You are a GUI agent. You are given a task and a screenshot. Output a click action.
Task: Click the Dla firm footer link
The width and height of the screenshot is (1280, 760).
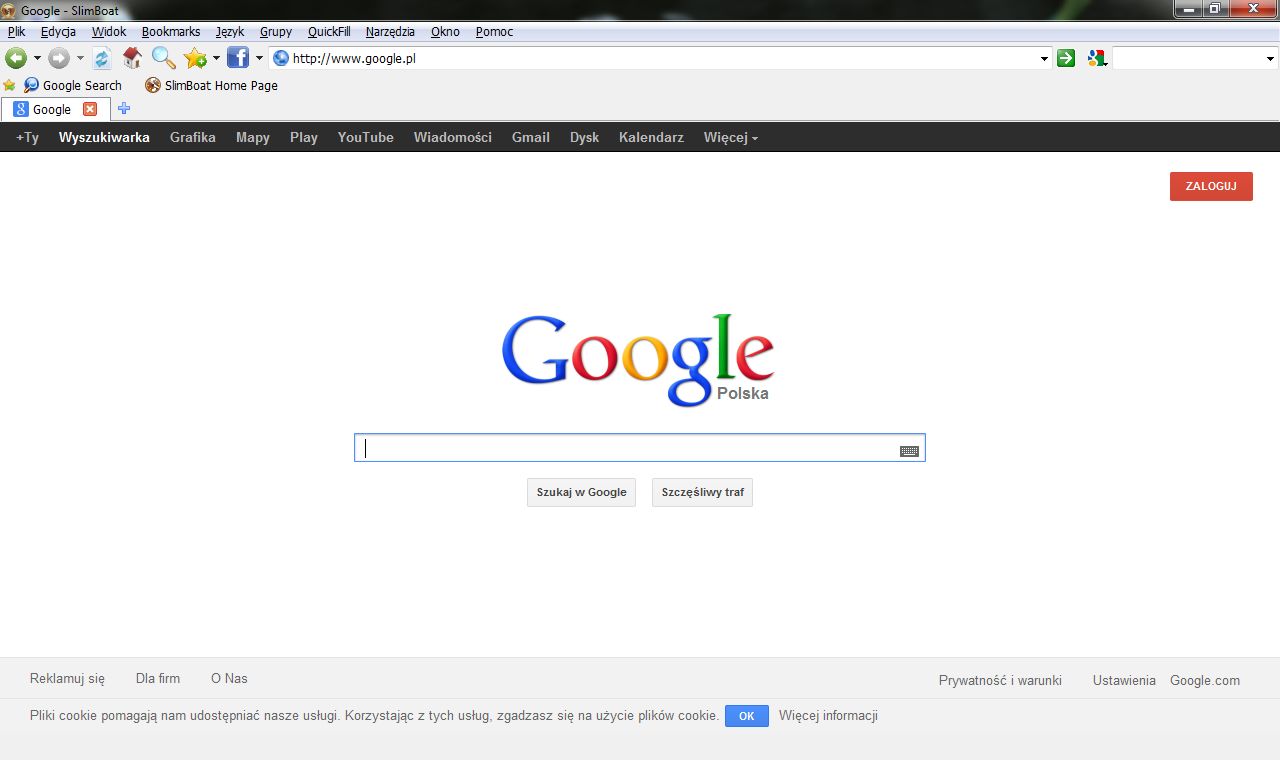[x=158, y=678]
